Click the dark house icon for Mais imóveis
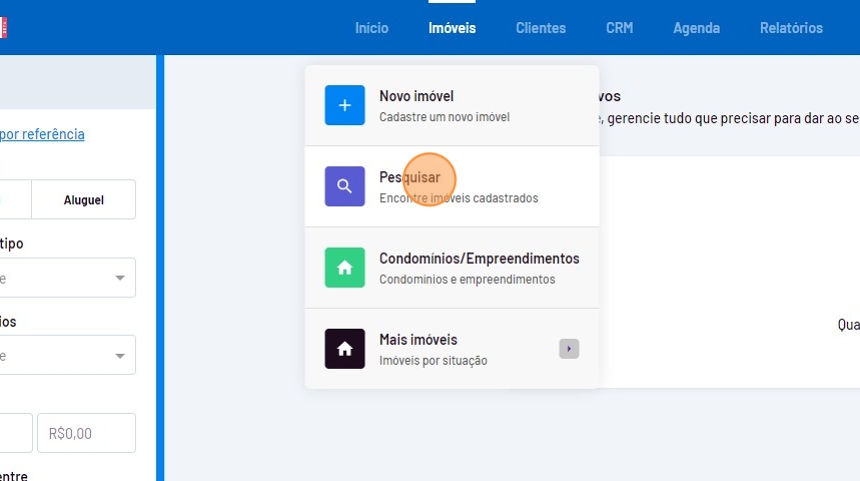 [x=344, y=349]
